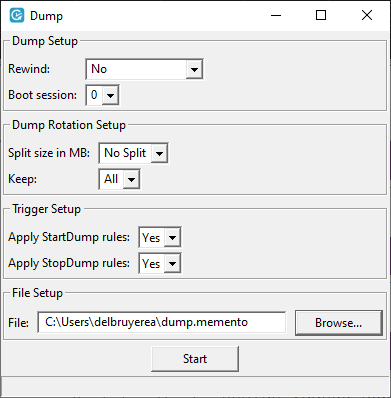The height and width of the screenshot is (398, 391).
Task: Maximize the Dump window
Action: pyautogui.click(x=321, y=15)
